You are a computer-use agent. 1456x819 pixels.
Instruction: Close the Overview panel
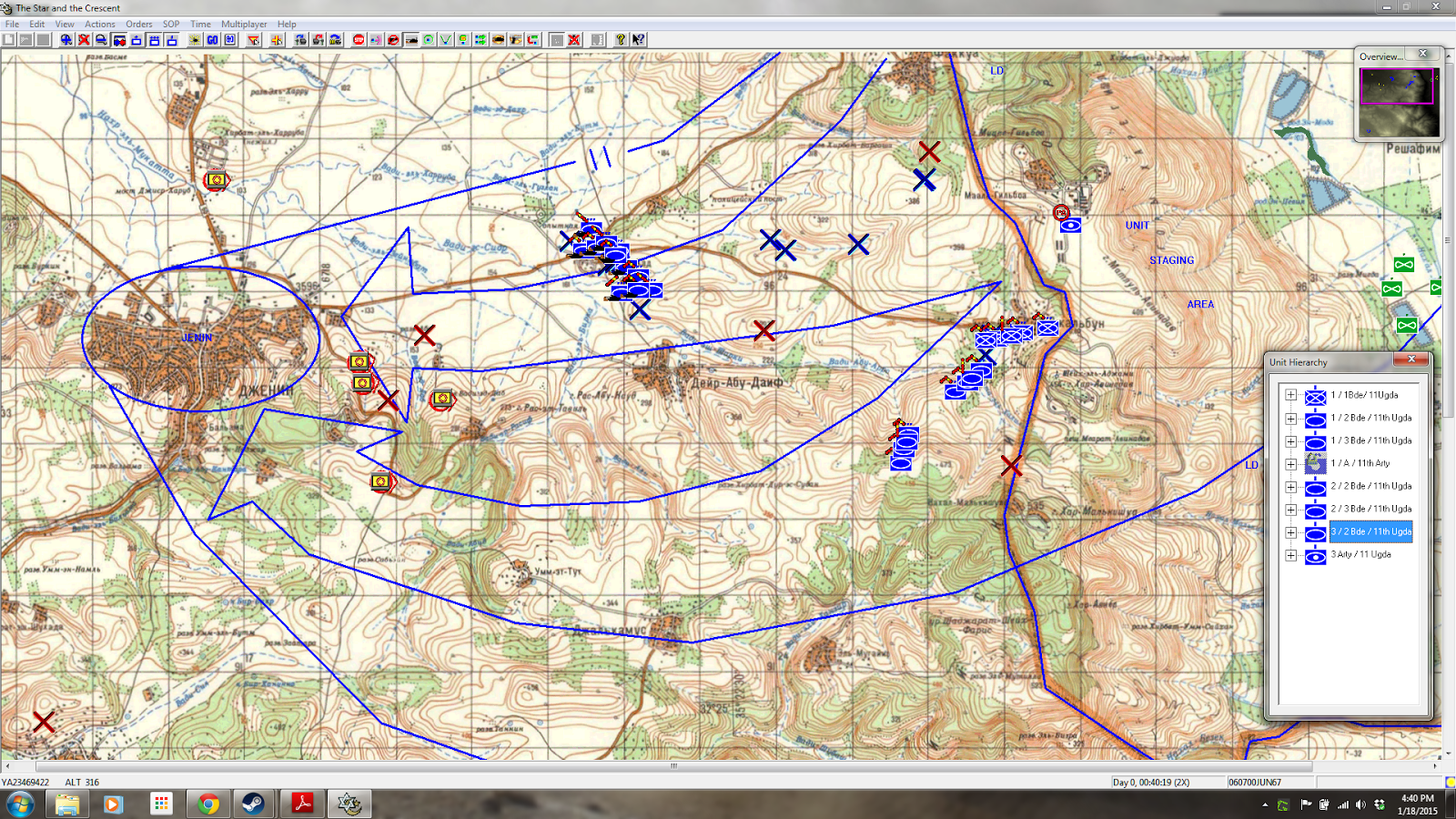[x=1423, y=54]
